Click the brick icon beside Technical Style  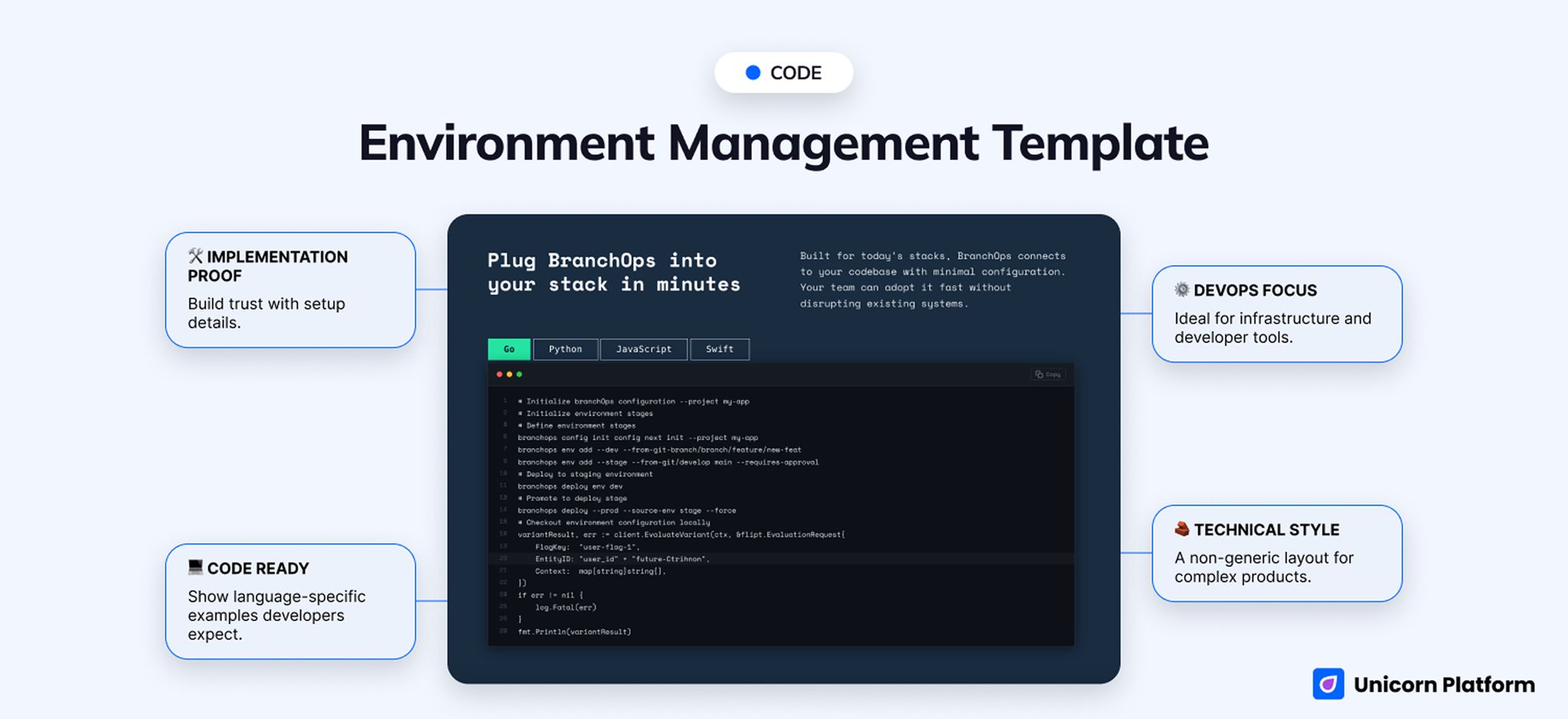(1182, 528)
